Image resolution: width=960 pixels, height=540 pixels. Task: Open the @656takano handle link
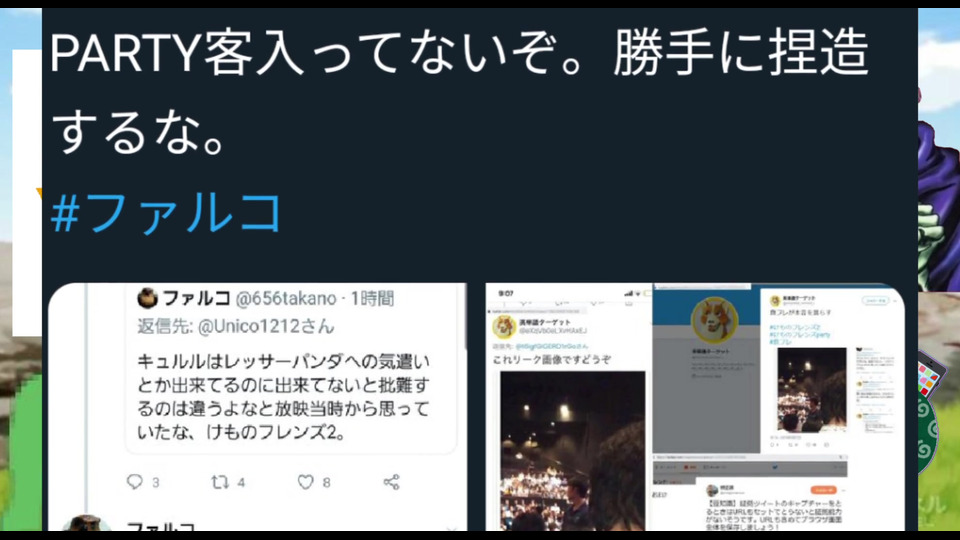pos(286,299)
